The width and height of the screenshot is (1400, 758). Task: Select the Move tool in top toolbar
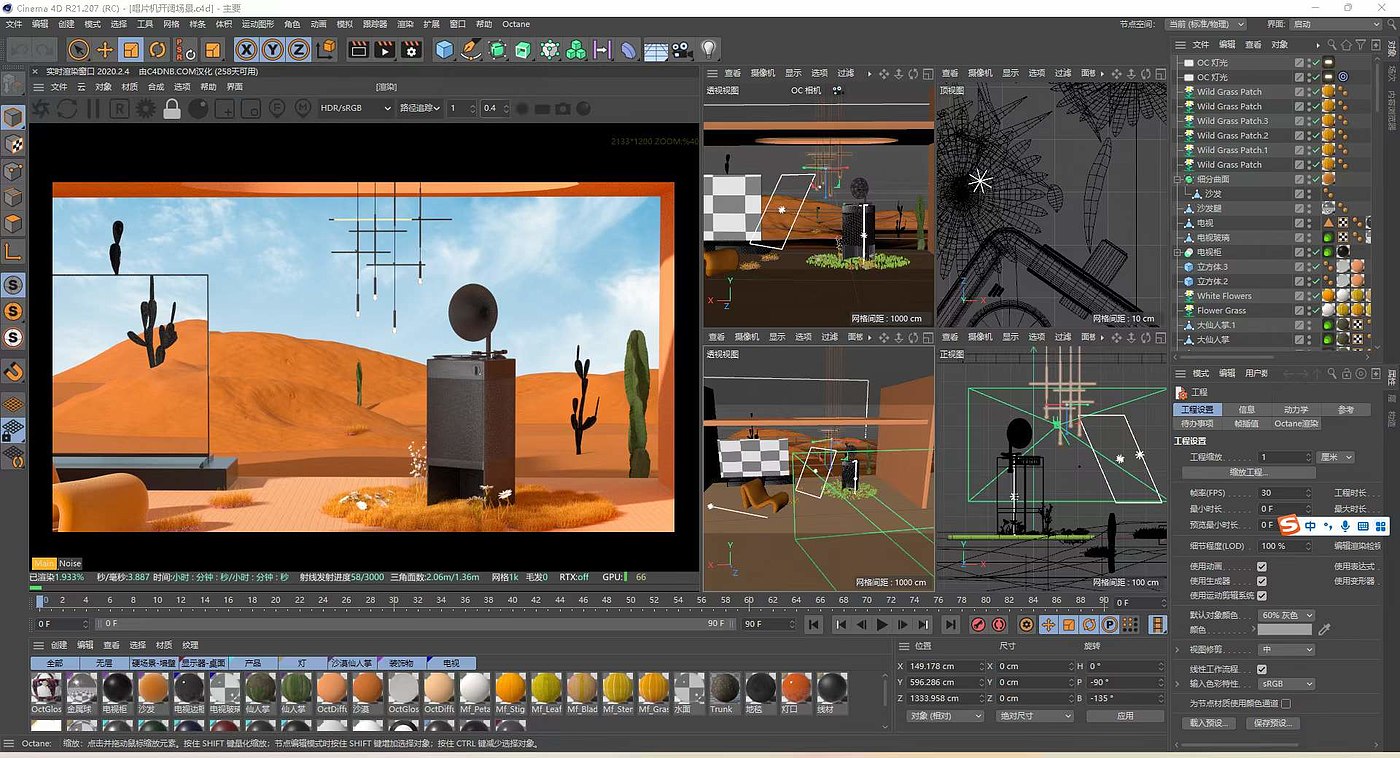(105, 49)
